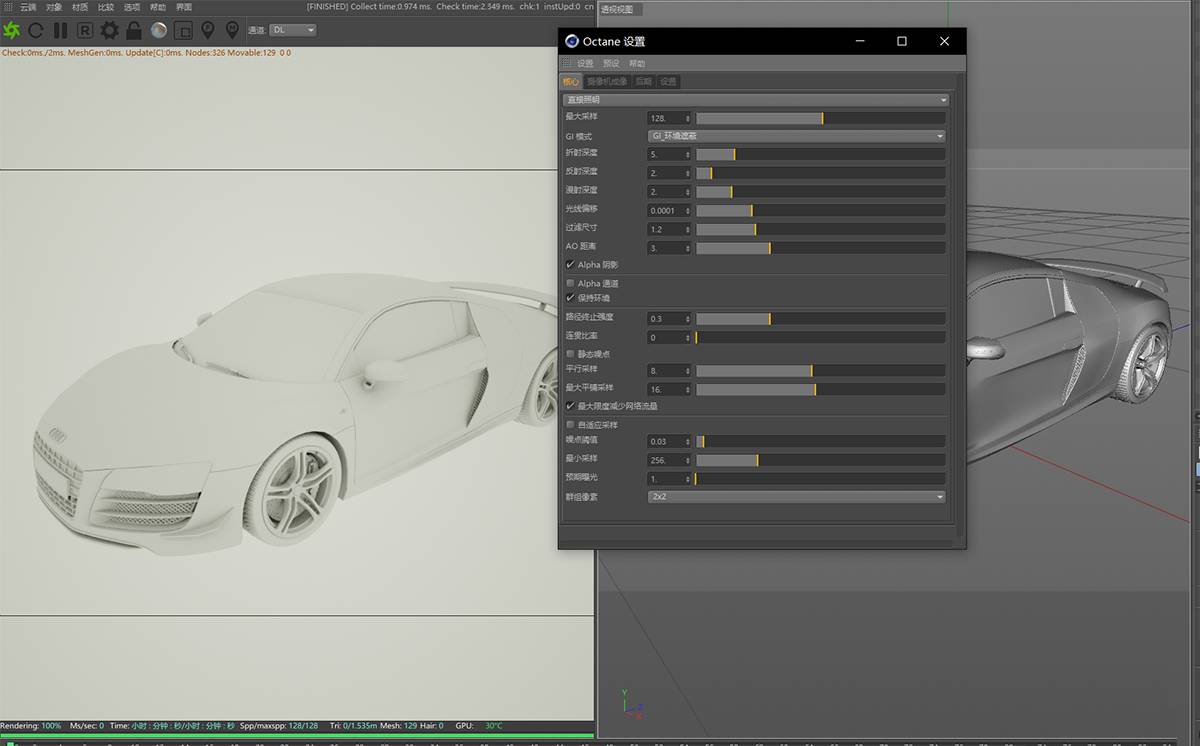Switch to the 后期 tab
This screenshot has height=746, width=1200.
[643, 82]
